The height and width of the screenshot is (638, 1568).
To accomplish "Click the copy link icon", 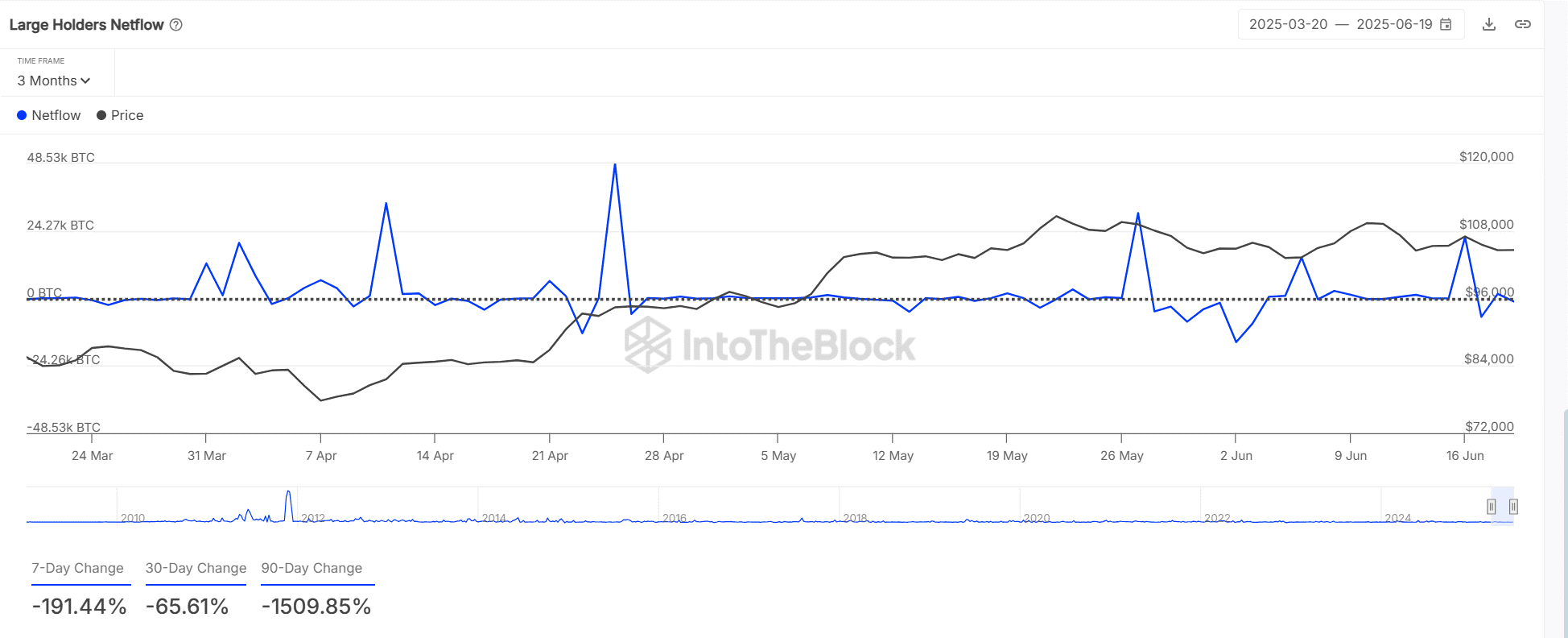I will tap(1523, 24).
